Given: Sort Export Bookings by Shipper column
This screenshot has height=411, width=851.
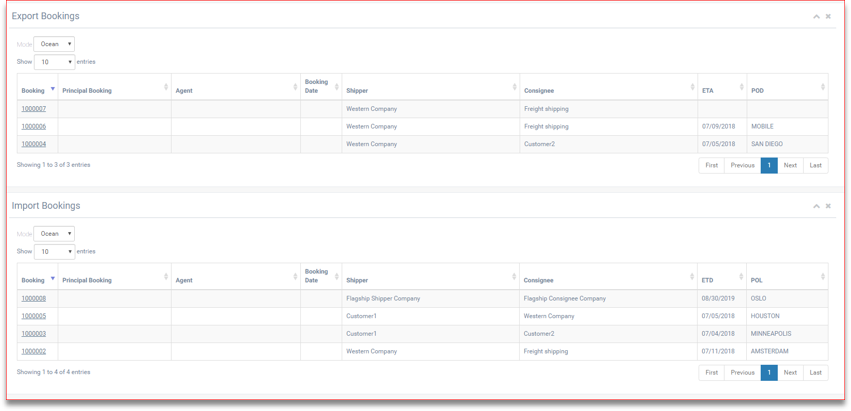Looking at the screenshot, I should pos(431,87).
